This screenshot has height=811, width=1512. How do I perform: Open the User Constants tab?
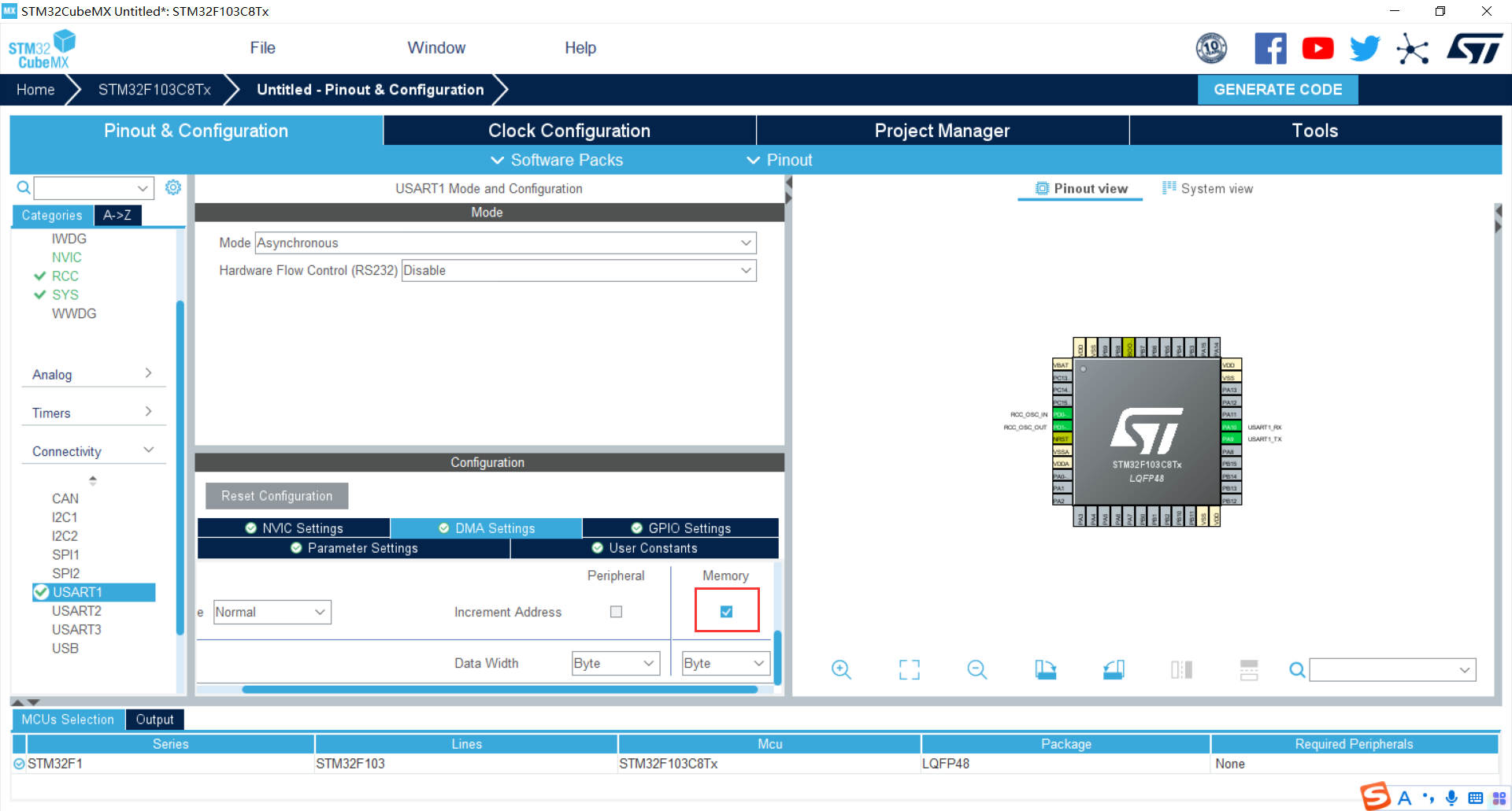[645, 549]
